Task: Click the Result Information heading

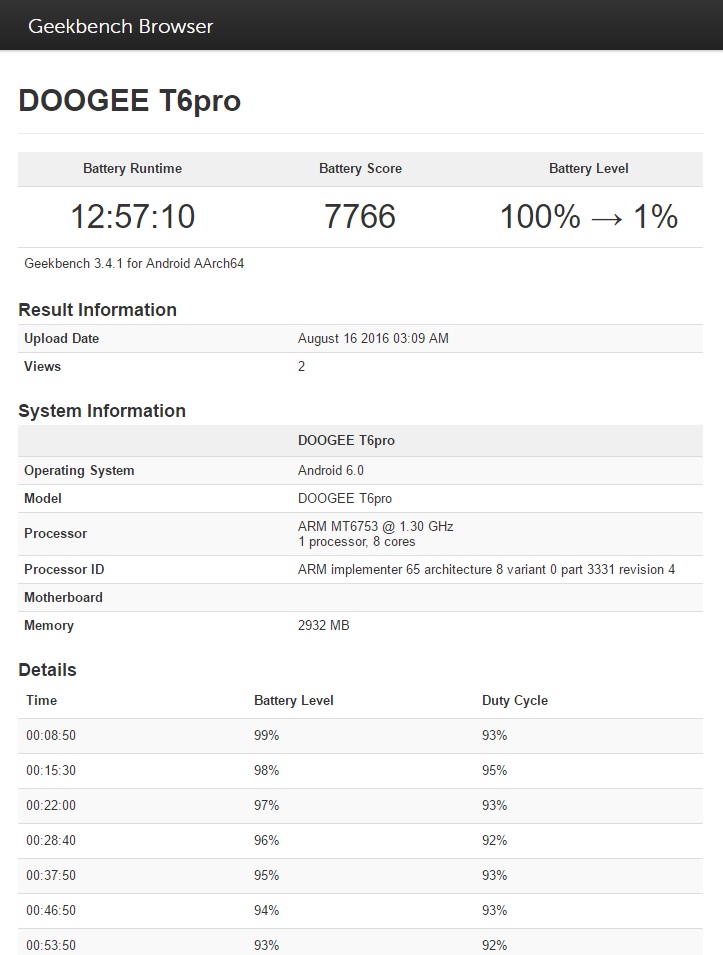Action: (97, 309)
